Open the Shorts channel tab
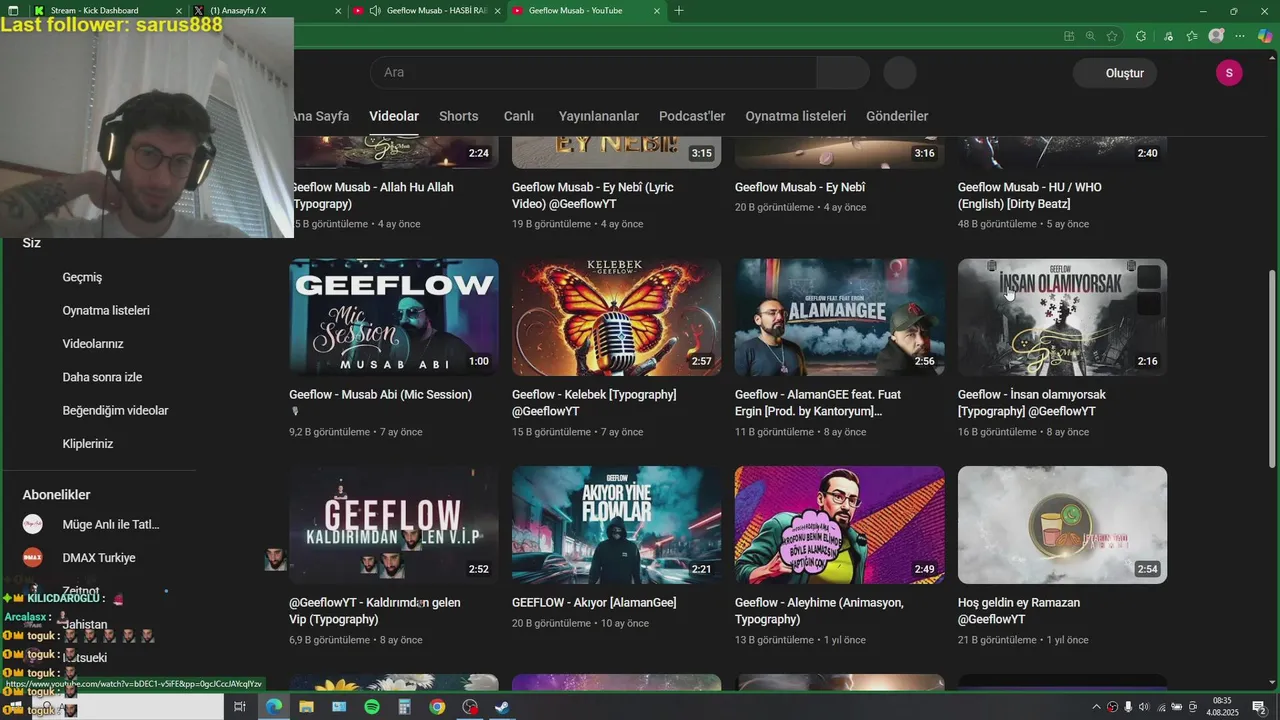Image resolution: width=1280 pixels, height=720 pixels. (x=459, y=116)
